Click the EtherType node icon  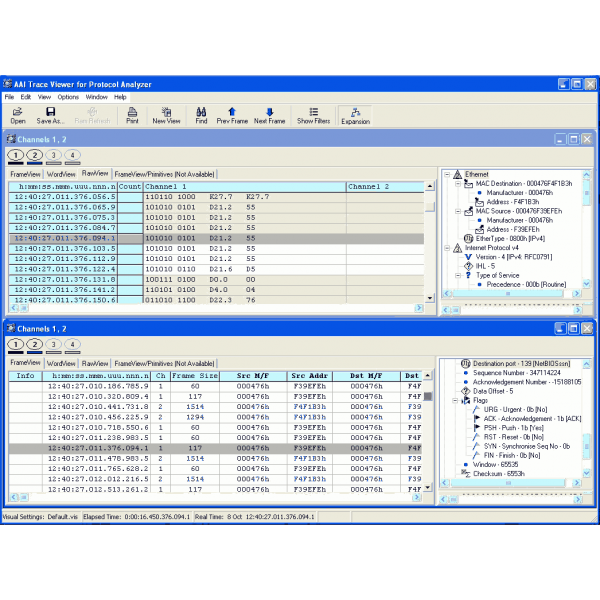pos(468,239)
